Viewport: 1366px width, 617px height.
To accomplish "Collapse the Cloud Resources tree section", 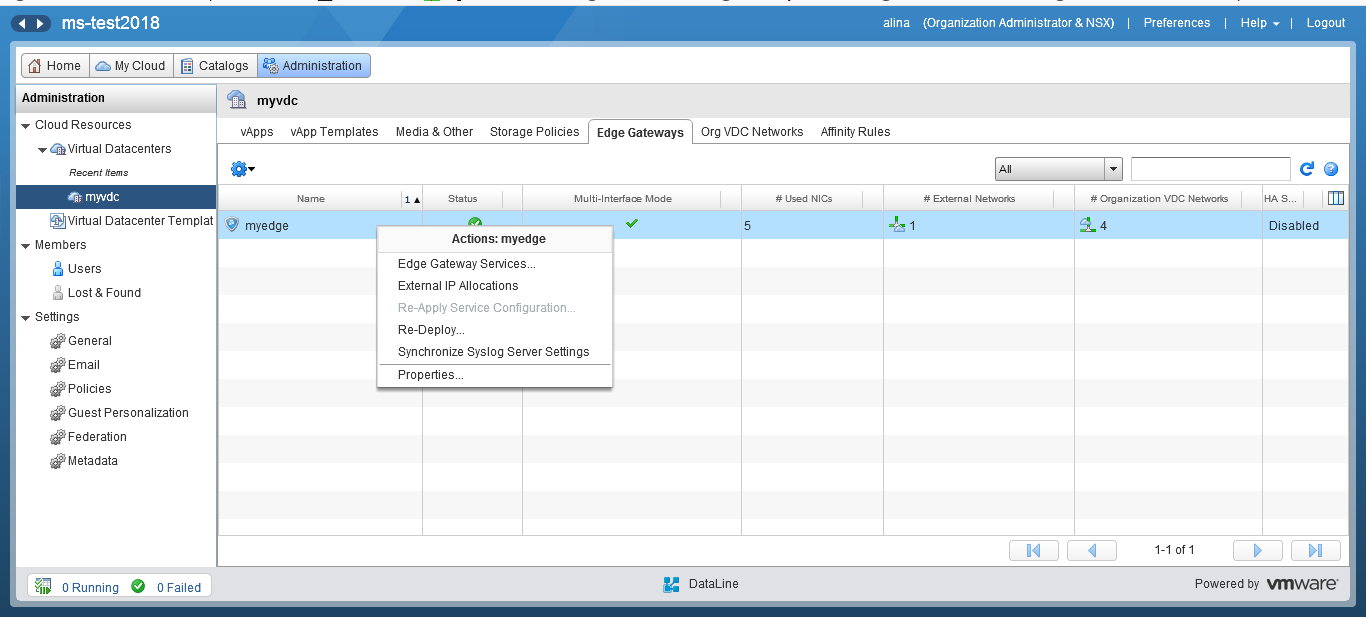I will [x=25, y=125].
